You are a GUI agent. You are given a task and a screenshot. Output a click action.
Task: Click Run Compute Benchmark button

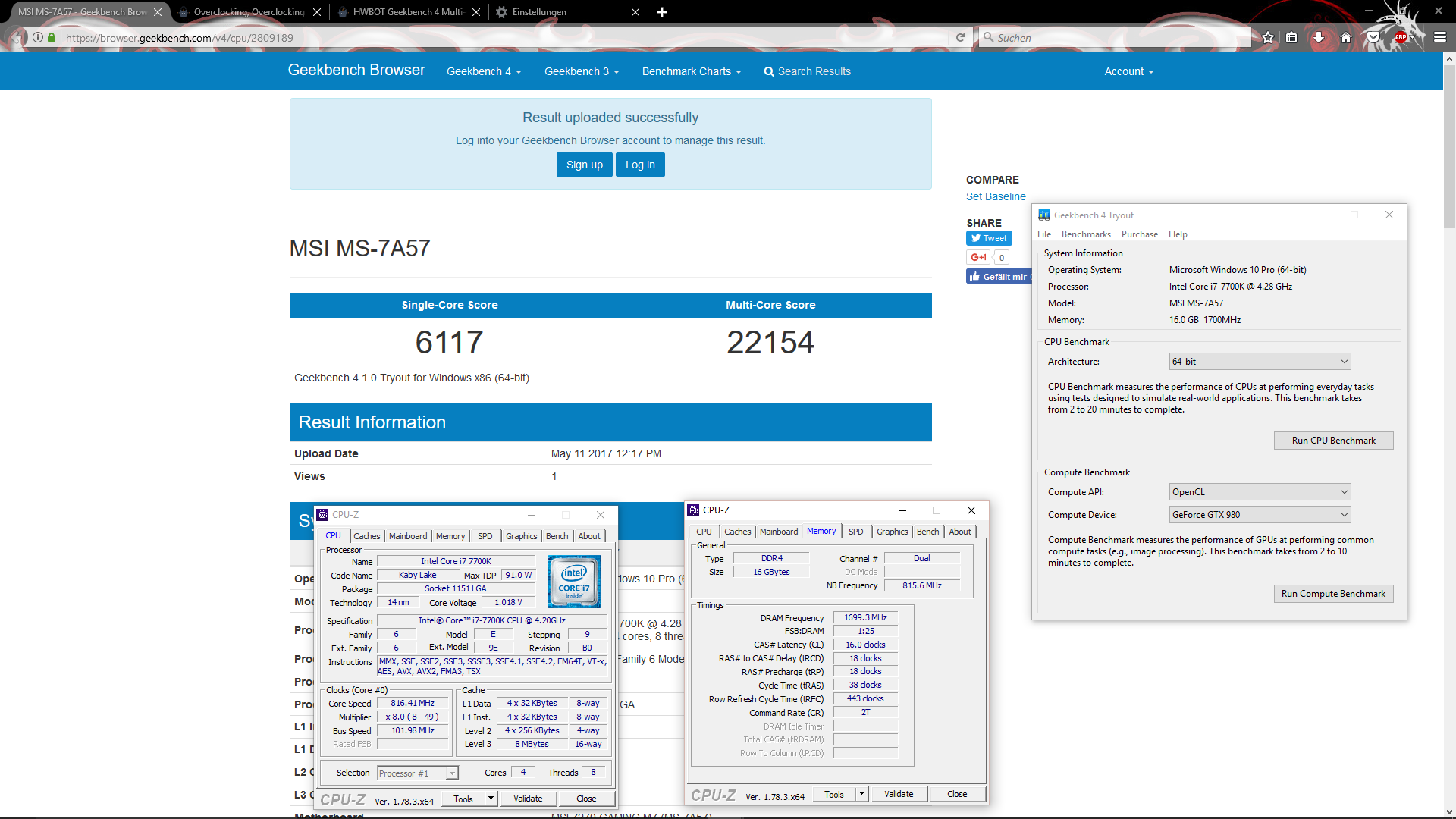point(1333,594)
